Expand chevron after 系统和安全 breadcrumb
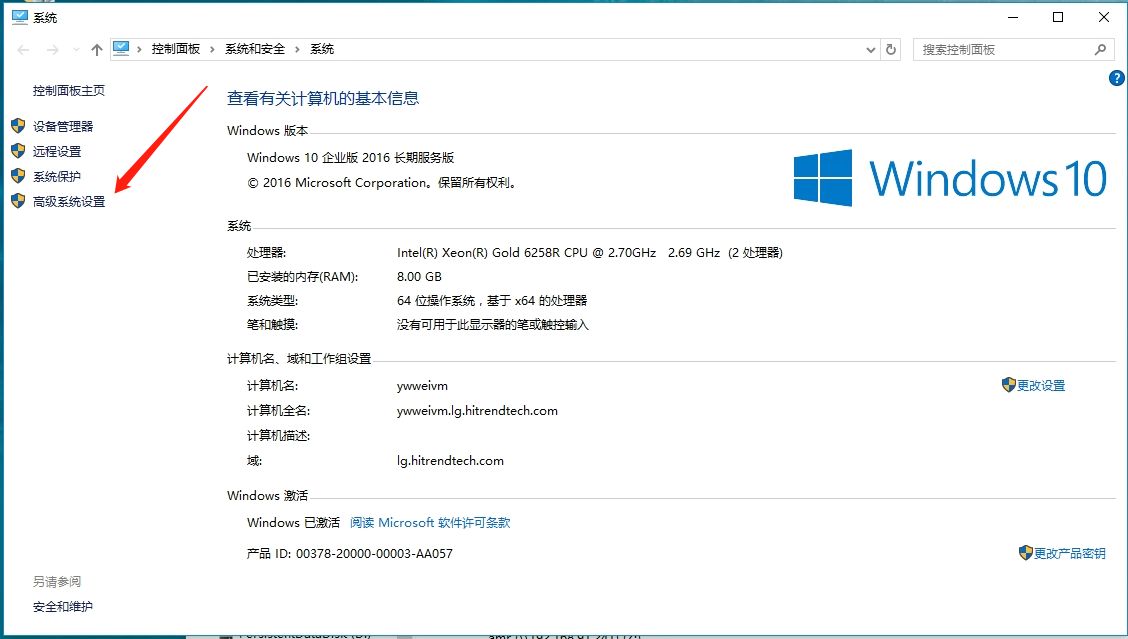 click(297, 50)
